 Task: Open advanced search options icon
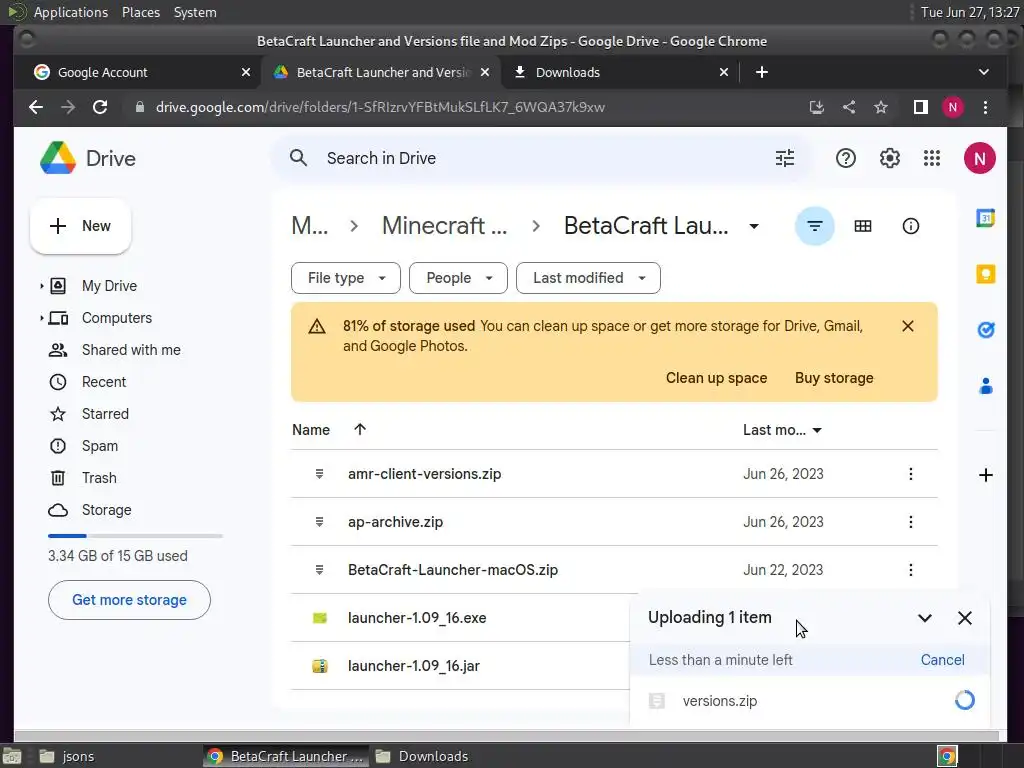[784, 158]
